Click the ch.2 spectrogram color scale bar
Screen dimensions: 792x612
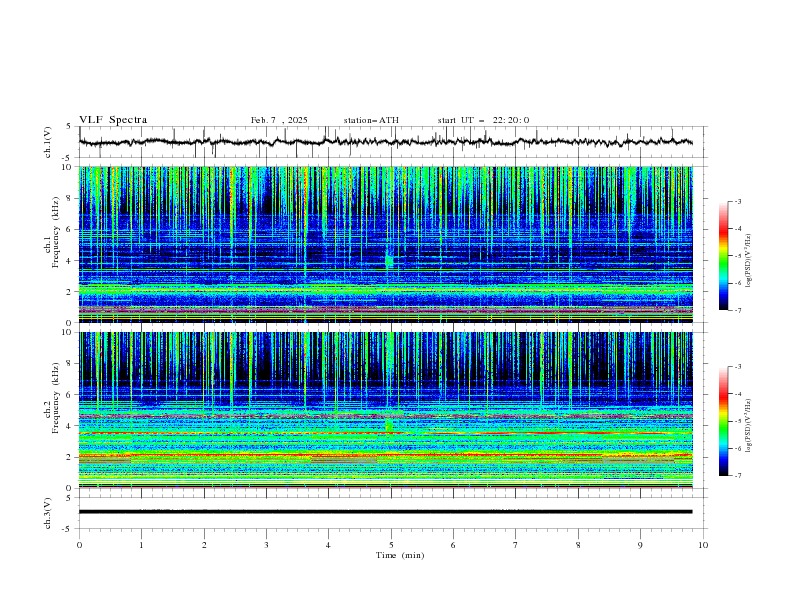[x=724, y=421]
